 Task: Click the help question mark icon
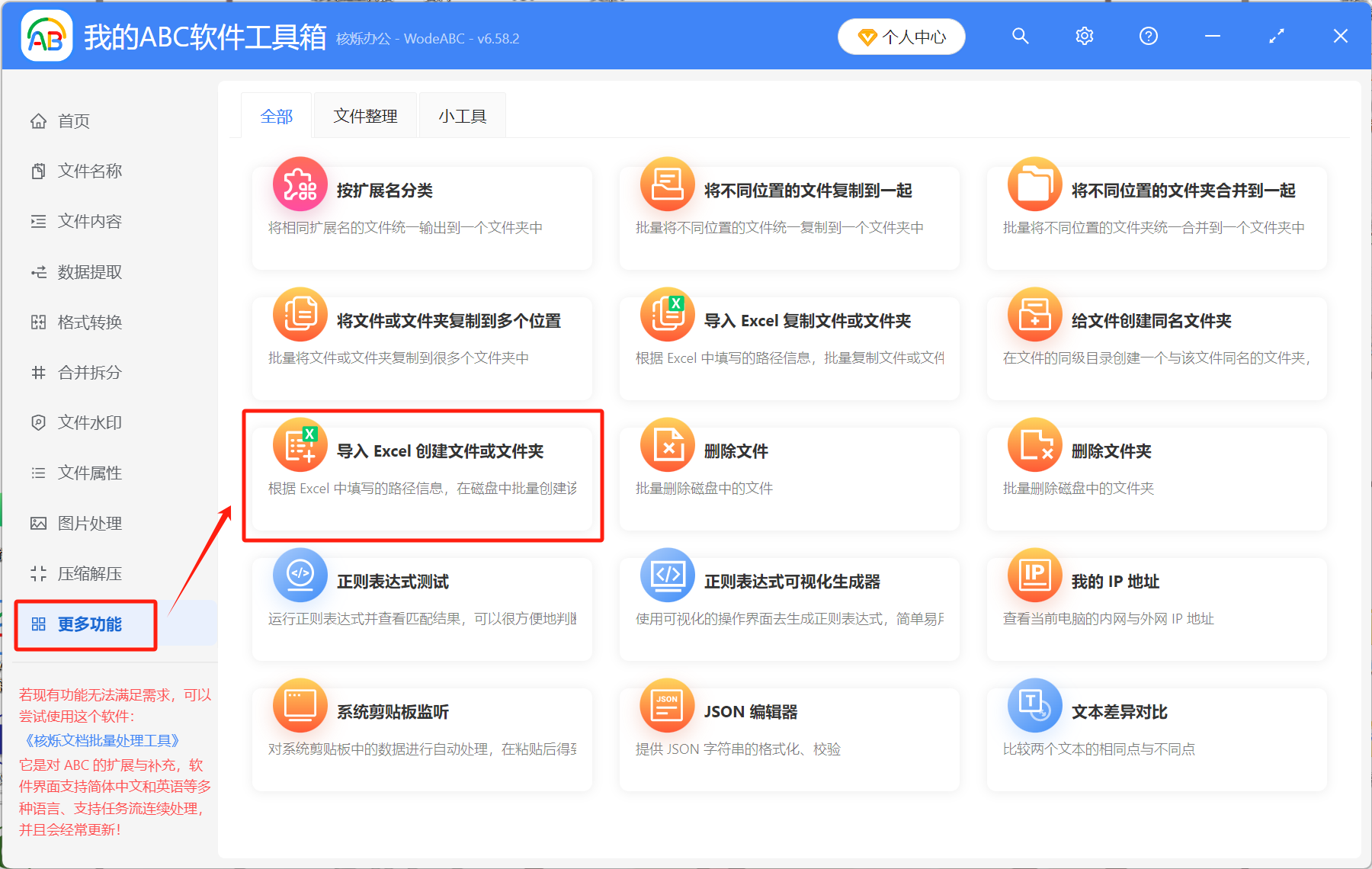click(1148, 36)
